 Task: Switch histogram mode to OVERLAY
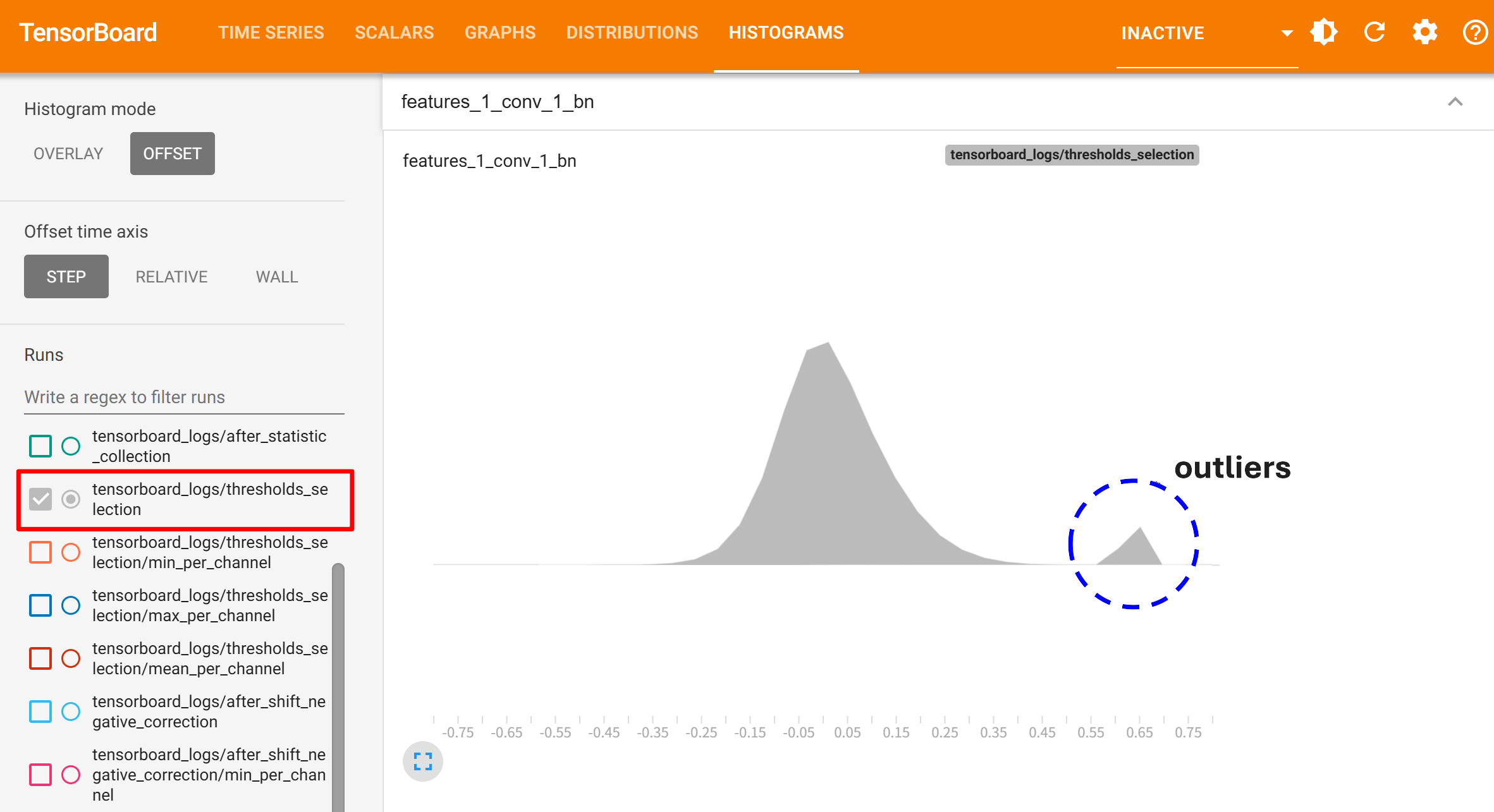tap(68, 154)
